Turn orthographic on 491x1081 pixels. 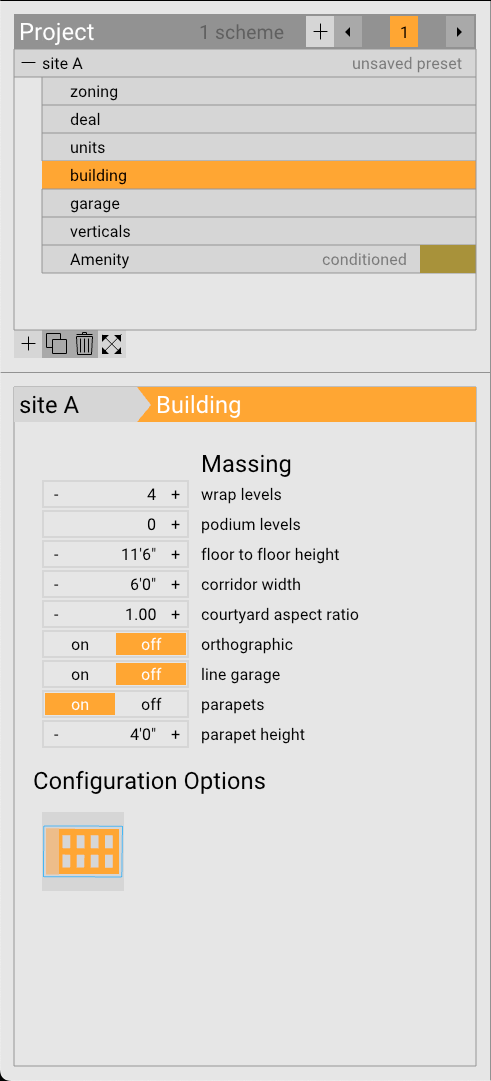coord(80,645)
